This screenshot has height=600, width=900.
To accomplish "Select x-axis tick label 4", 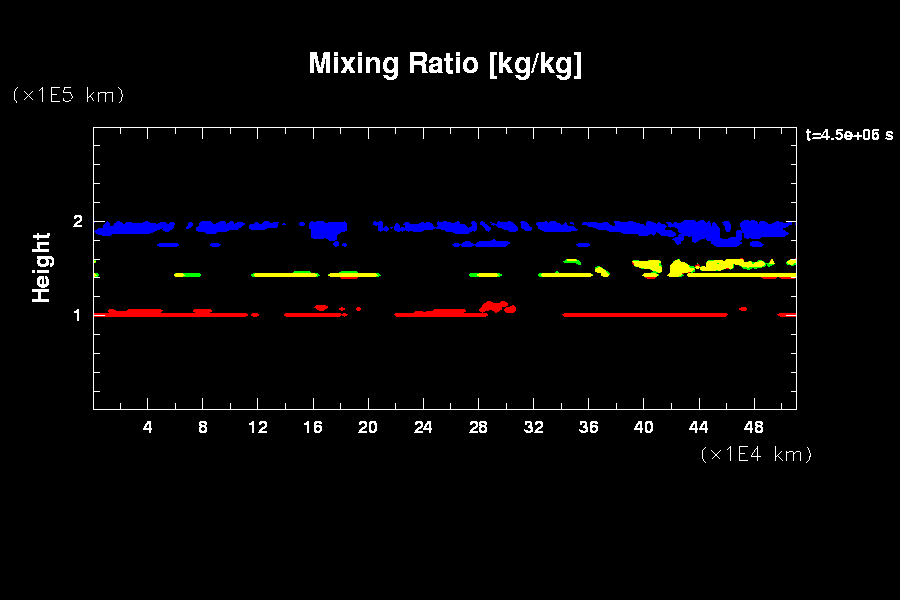I will pos(148,428).
